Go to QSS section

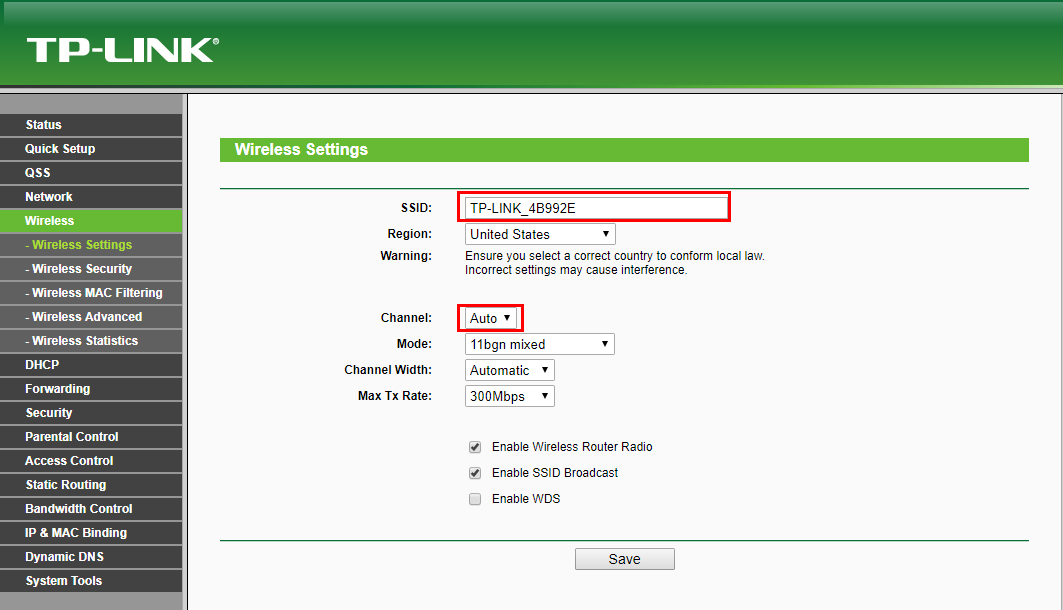click(x=91, y=173)
